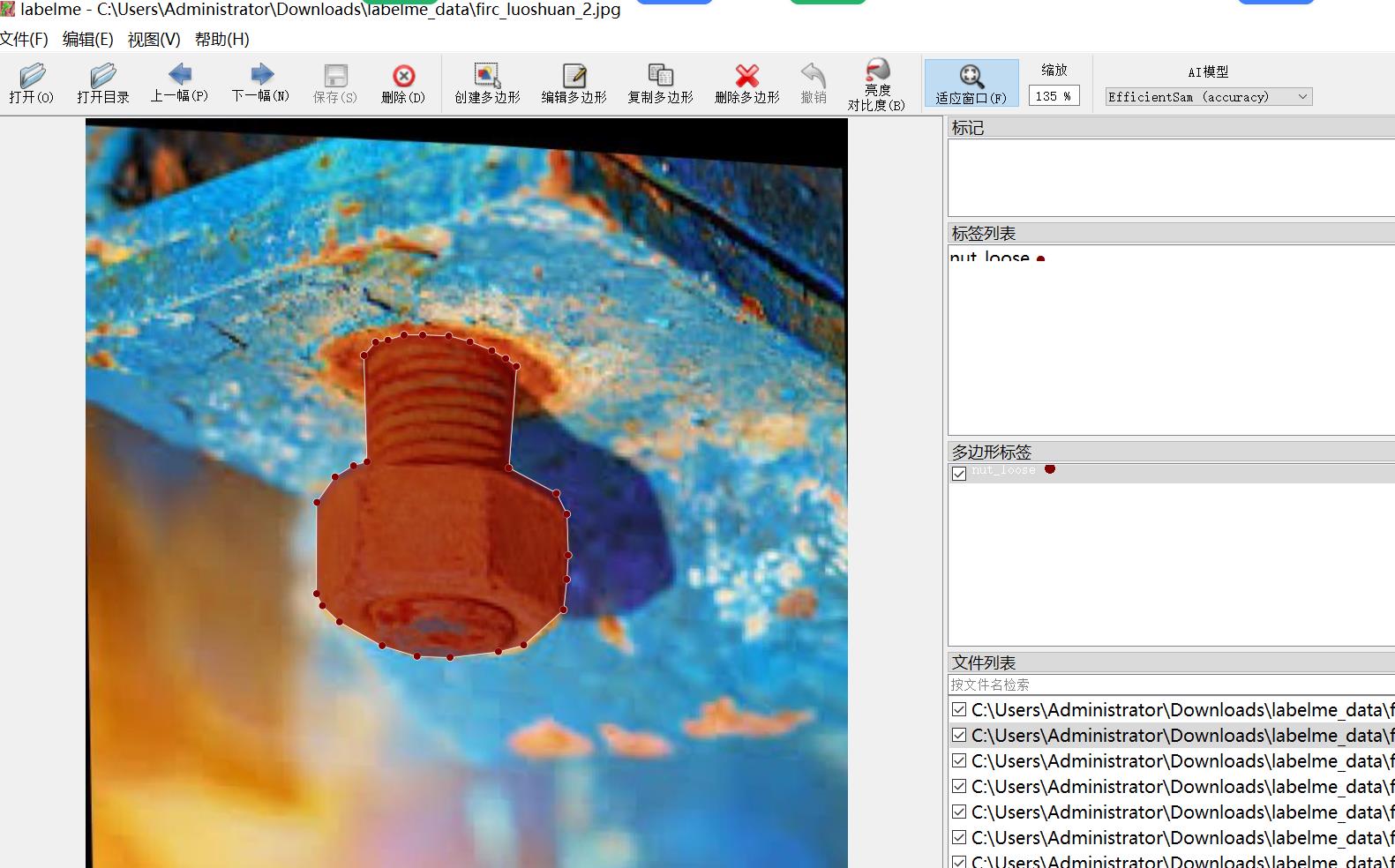Open the Help (帮助) menu
The image size is (1395, 868).
[x=221, y=40]
